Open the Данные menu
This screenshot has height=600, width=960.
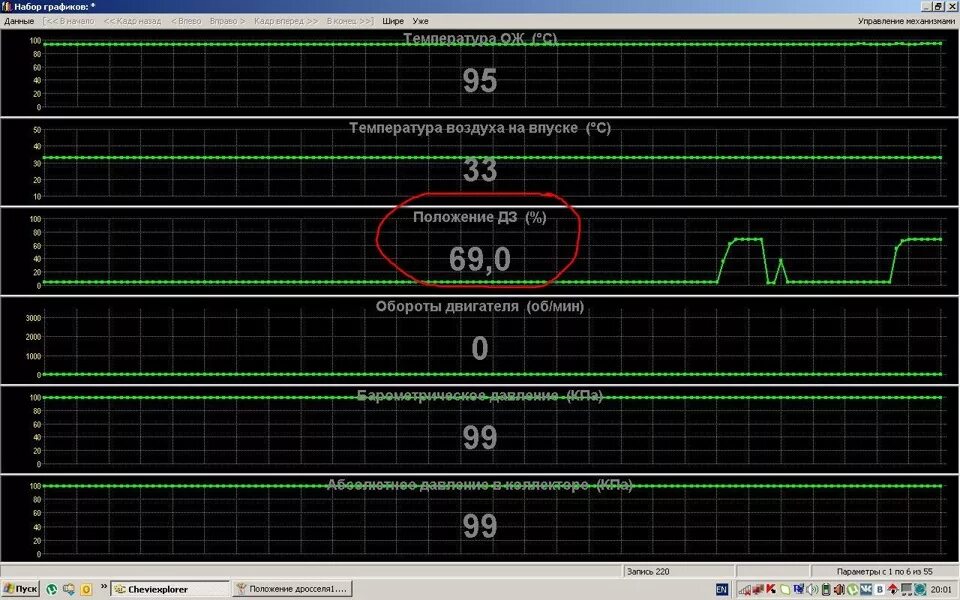(x=19, y=21)
